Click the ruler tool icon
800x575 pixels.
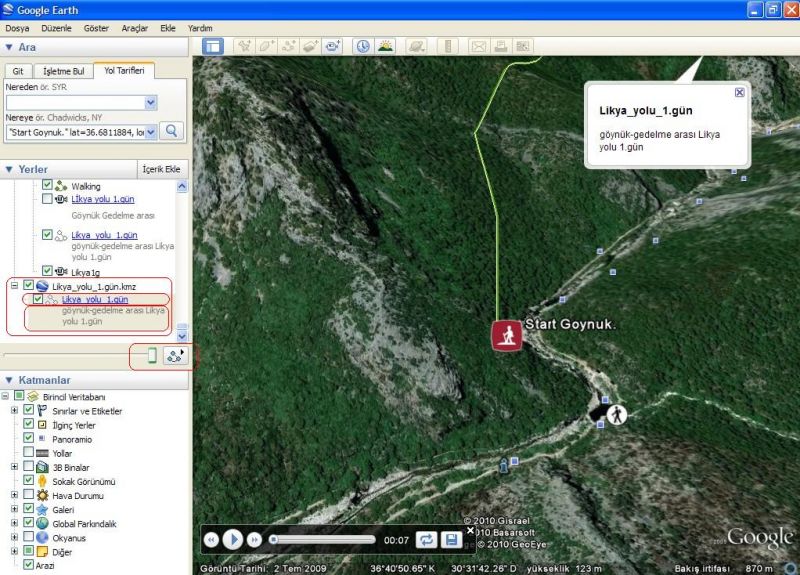[x=447, y=46]
